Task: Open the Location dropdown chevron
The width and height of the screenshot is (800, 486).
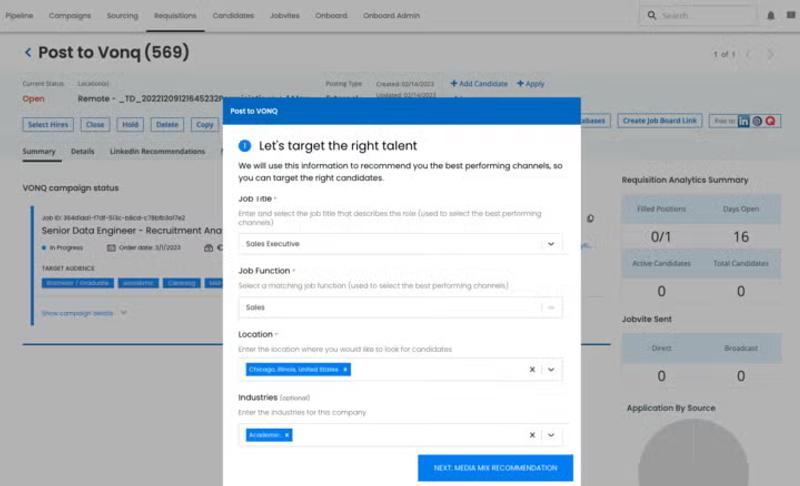Action: (x=551, y=369)
